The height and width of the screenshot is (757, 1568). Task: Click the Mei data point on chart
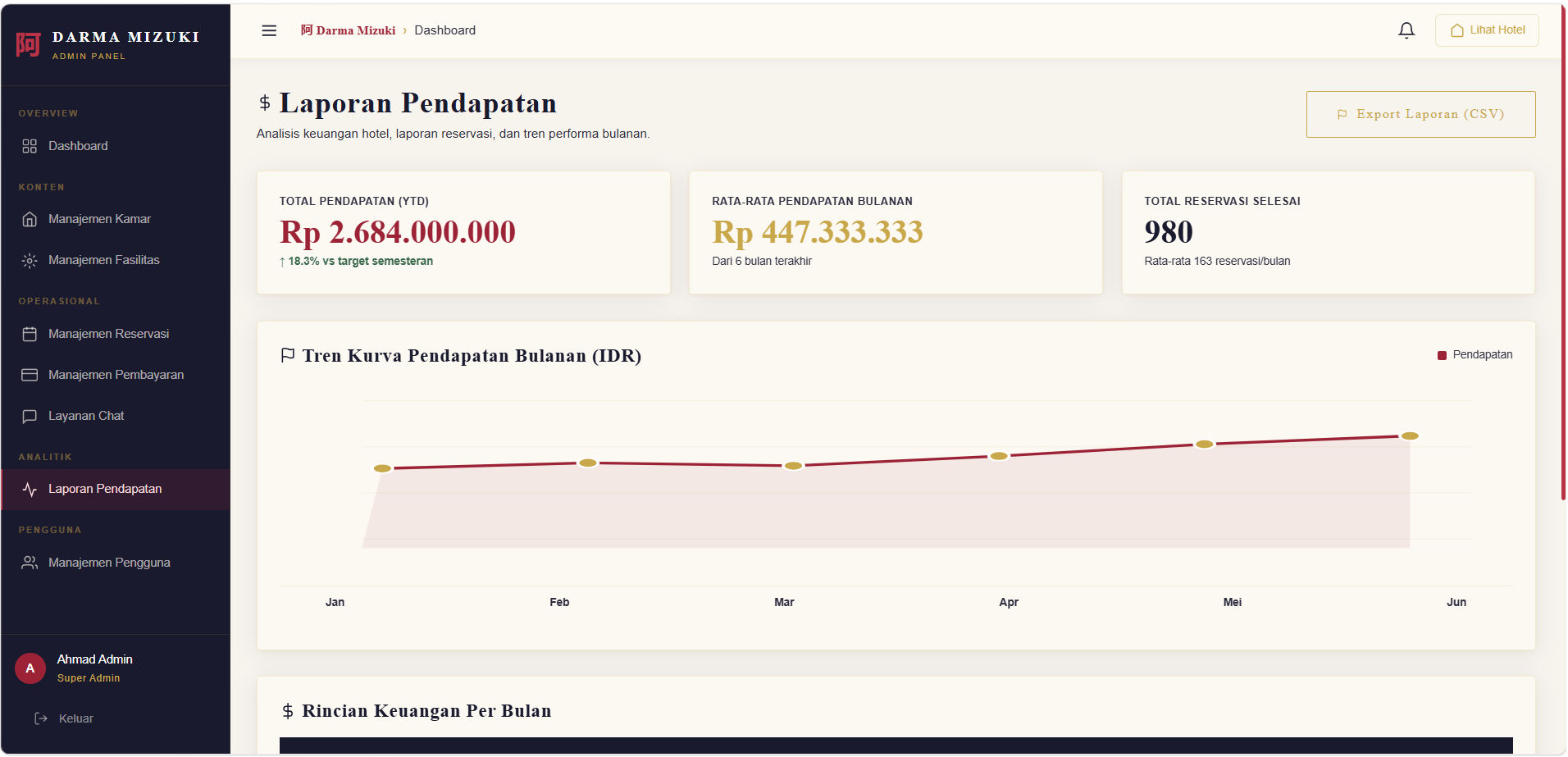pyautogui.click(x=1204, y=444)
